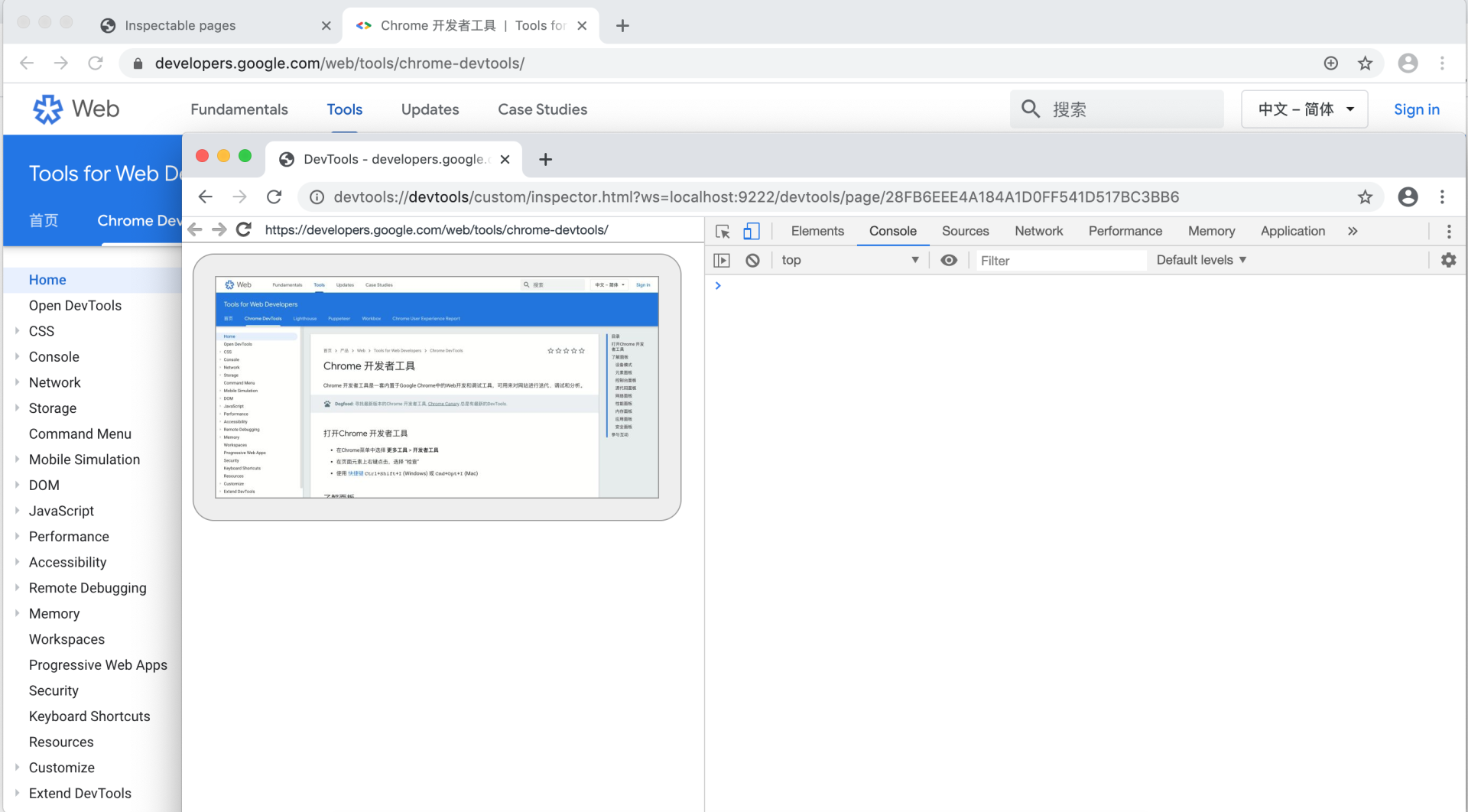
Task: Switch to the Network panel tab
Action: coord(1038,231)
